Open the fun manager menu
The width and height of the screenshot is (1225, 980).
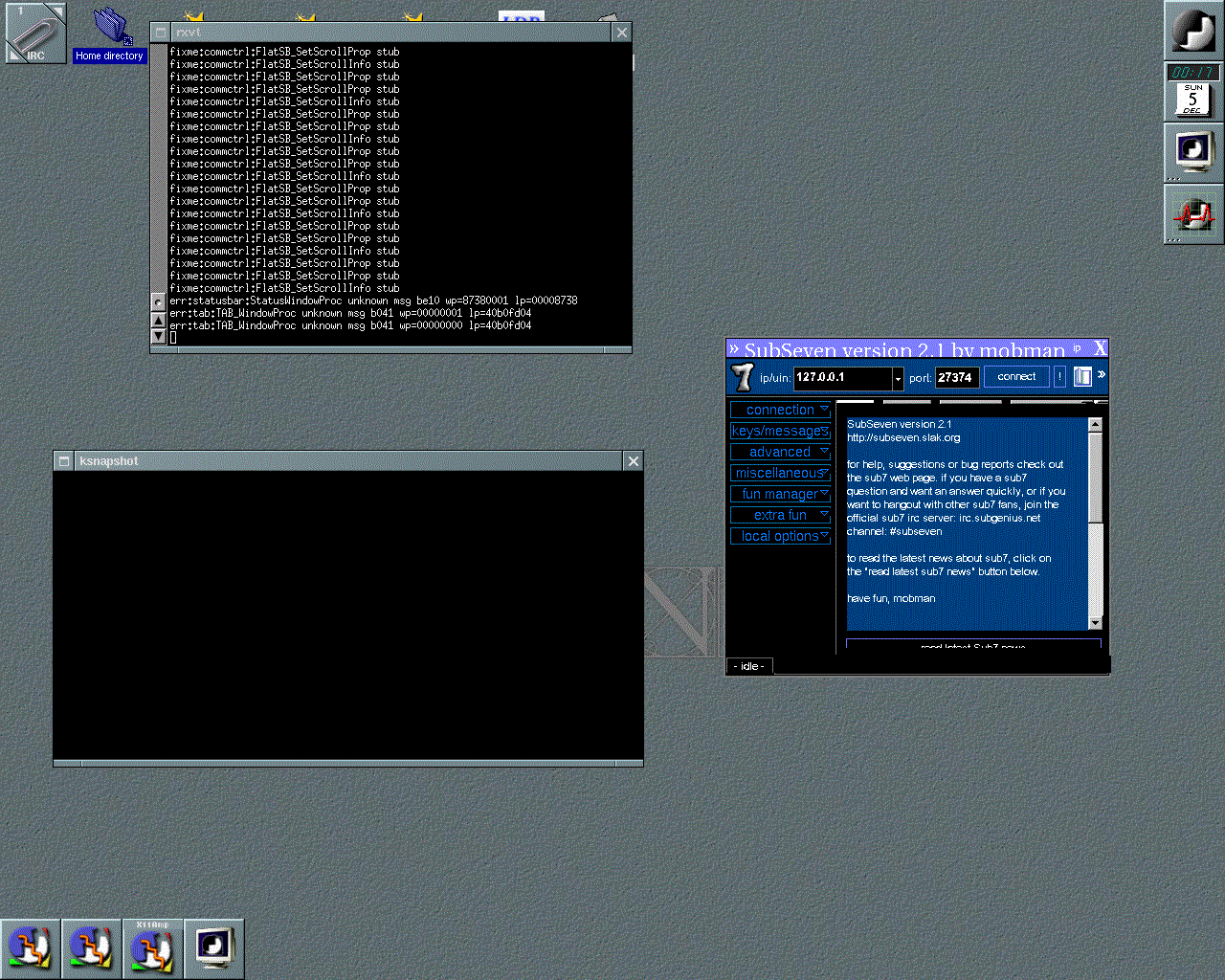click(780, 494)
